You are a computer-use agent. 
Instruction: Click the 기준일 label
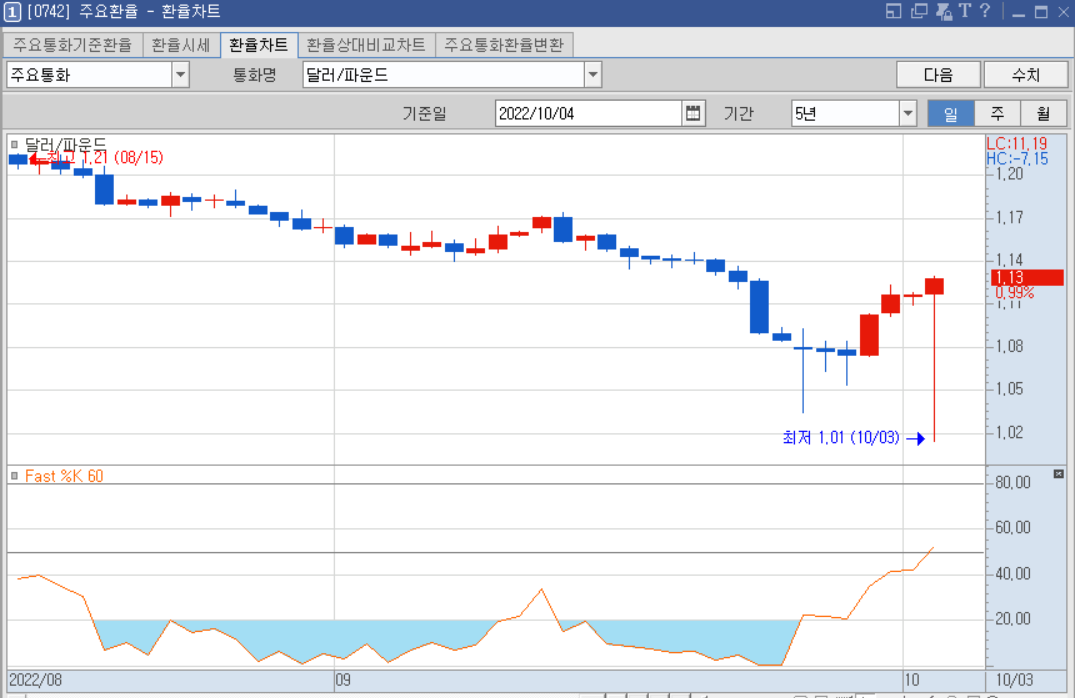pyautogui.click(x=424, y=113)
